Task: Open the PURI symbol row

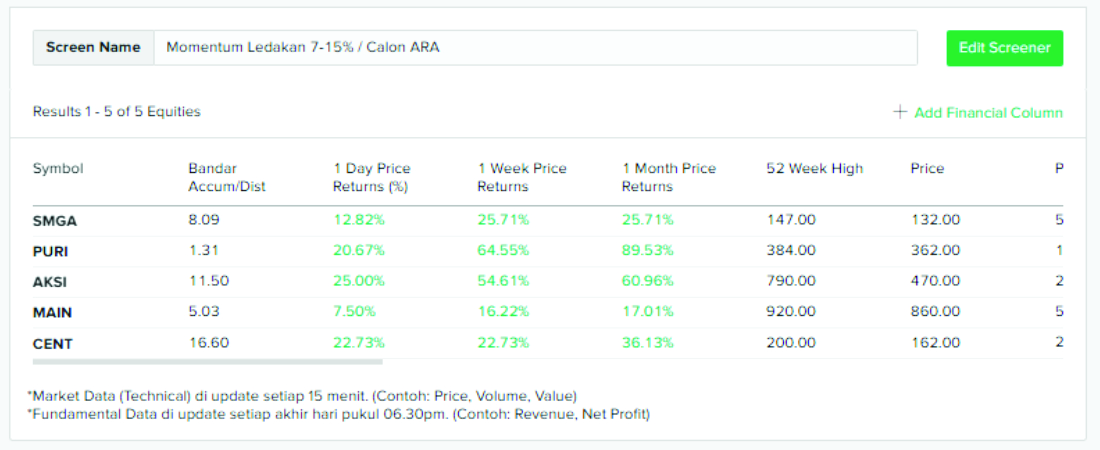Action: pos(51,251)
